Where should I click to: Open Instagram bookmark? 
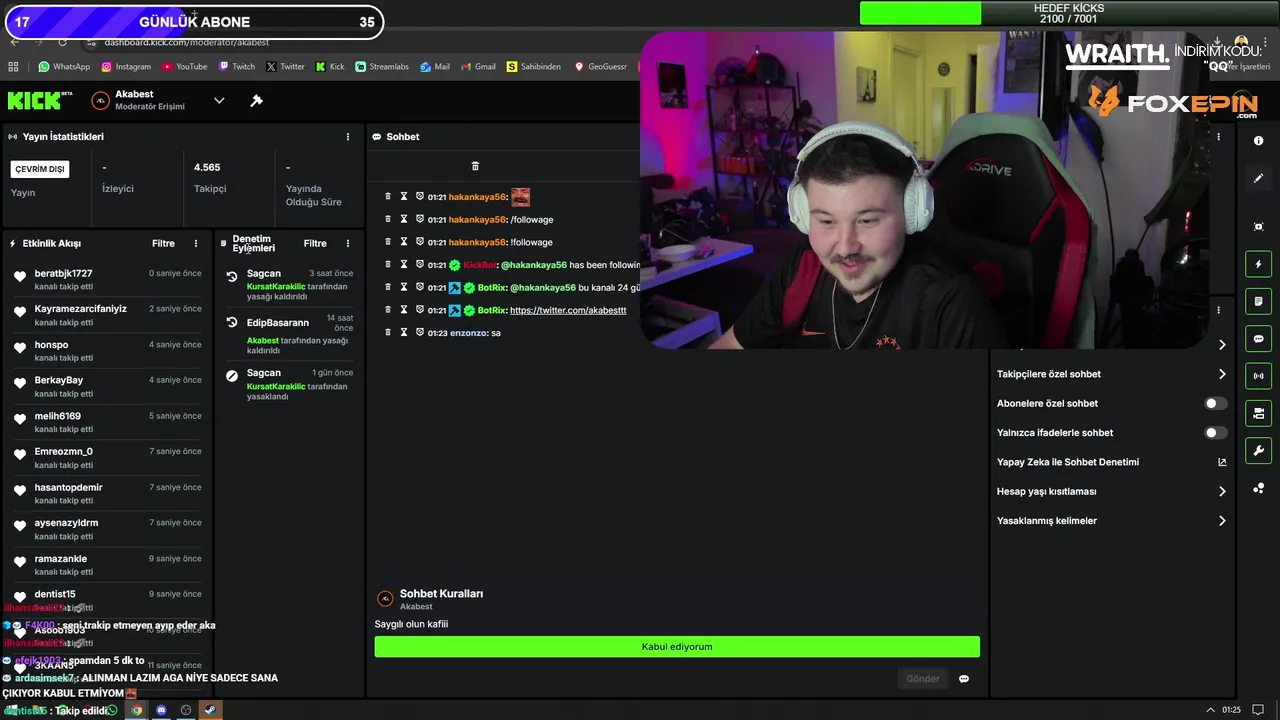click(125, 67)
